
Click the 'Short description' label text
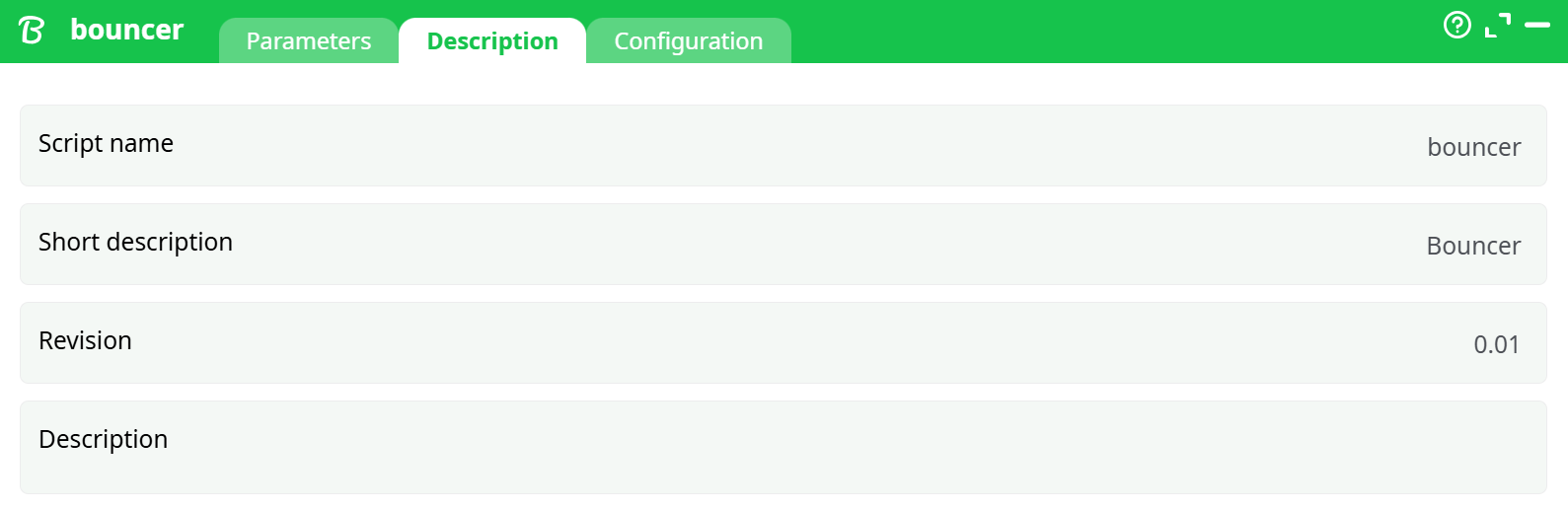[x=135, y=243]
